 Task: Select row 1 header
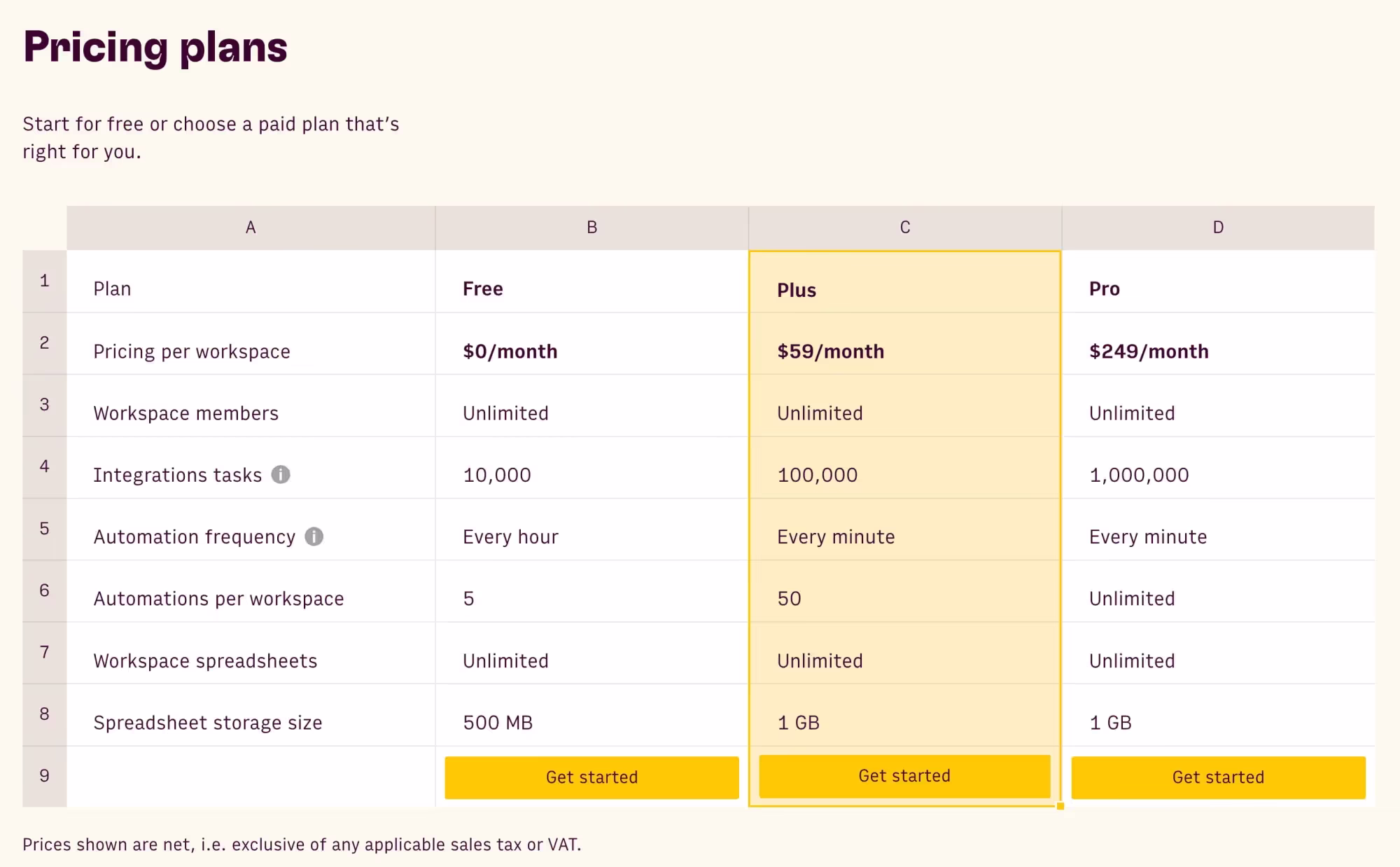pyautogui.click(x=44, y=281)
